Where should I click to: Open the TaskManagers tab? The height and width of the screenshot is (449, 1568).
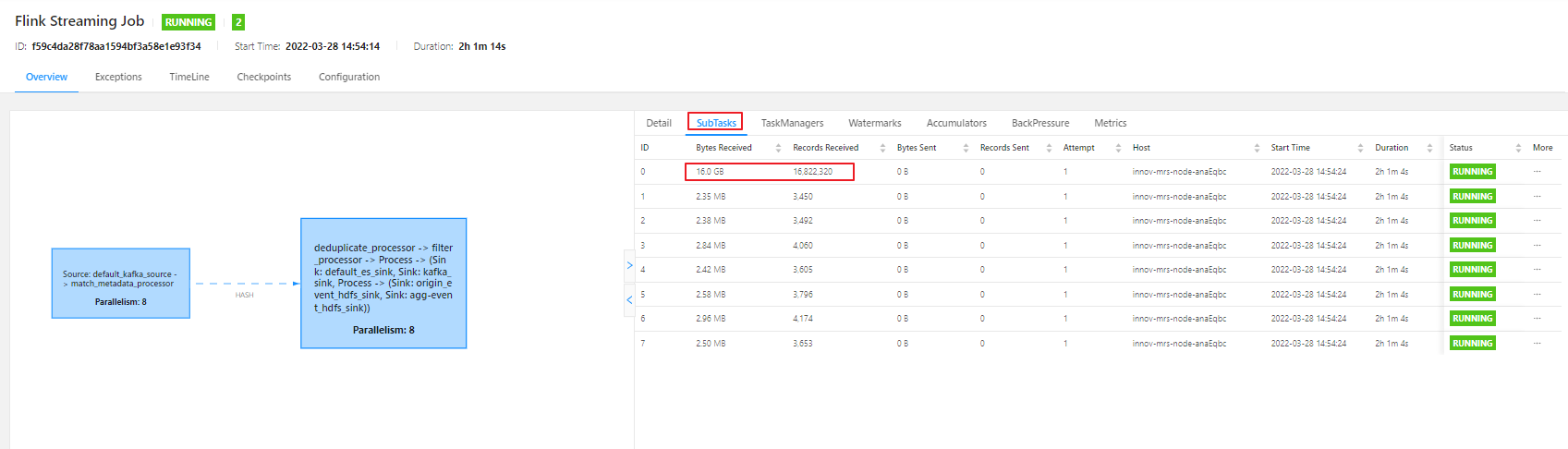(793, 123)
